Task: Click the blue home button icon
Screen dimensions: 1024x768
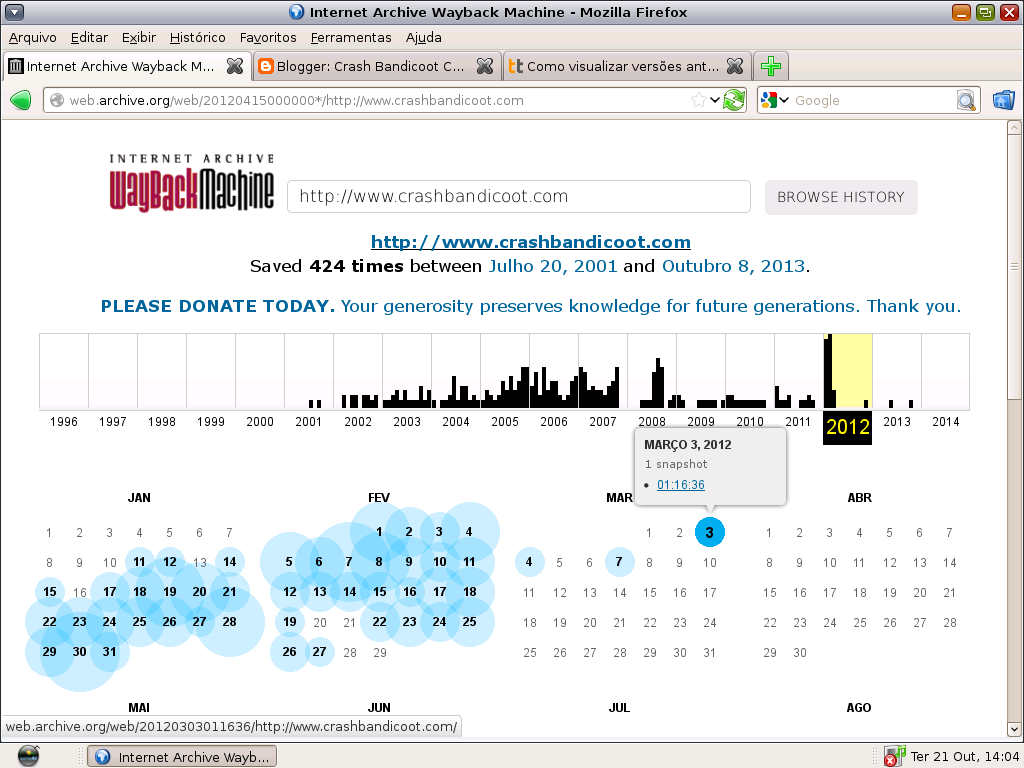Action: click(1003, 100)
